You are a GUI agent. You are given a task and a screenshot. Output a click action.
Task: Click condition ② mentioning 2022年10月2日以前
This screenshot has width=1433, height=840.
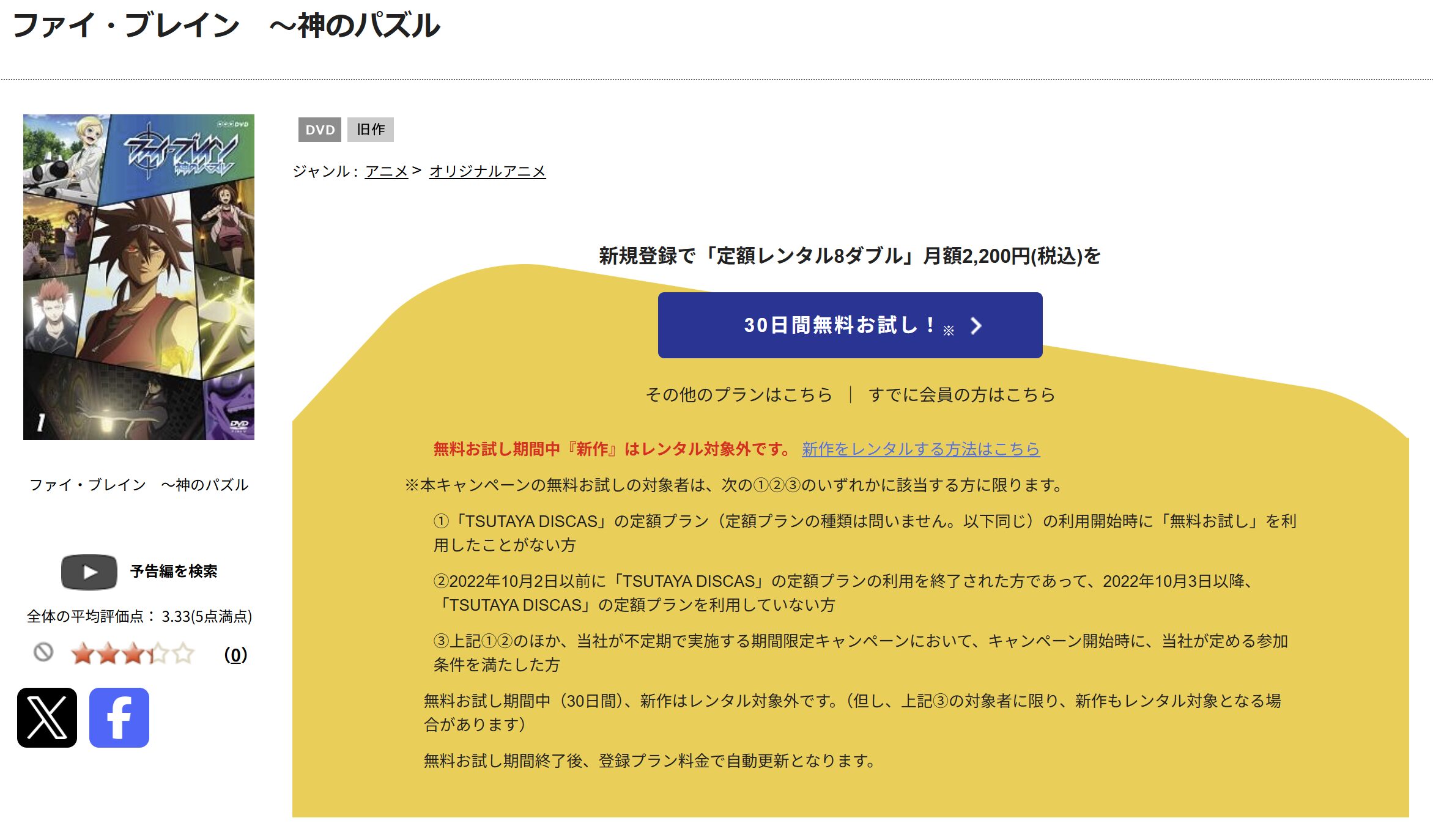844,593
